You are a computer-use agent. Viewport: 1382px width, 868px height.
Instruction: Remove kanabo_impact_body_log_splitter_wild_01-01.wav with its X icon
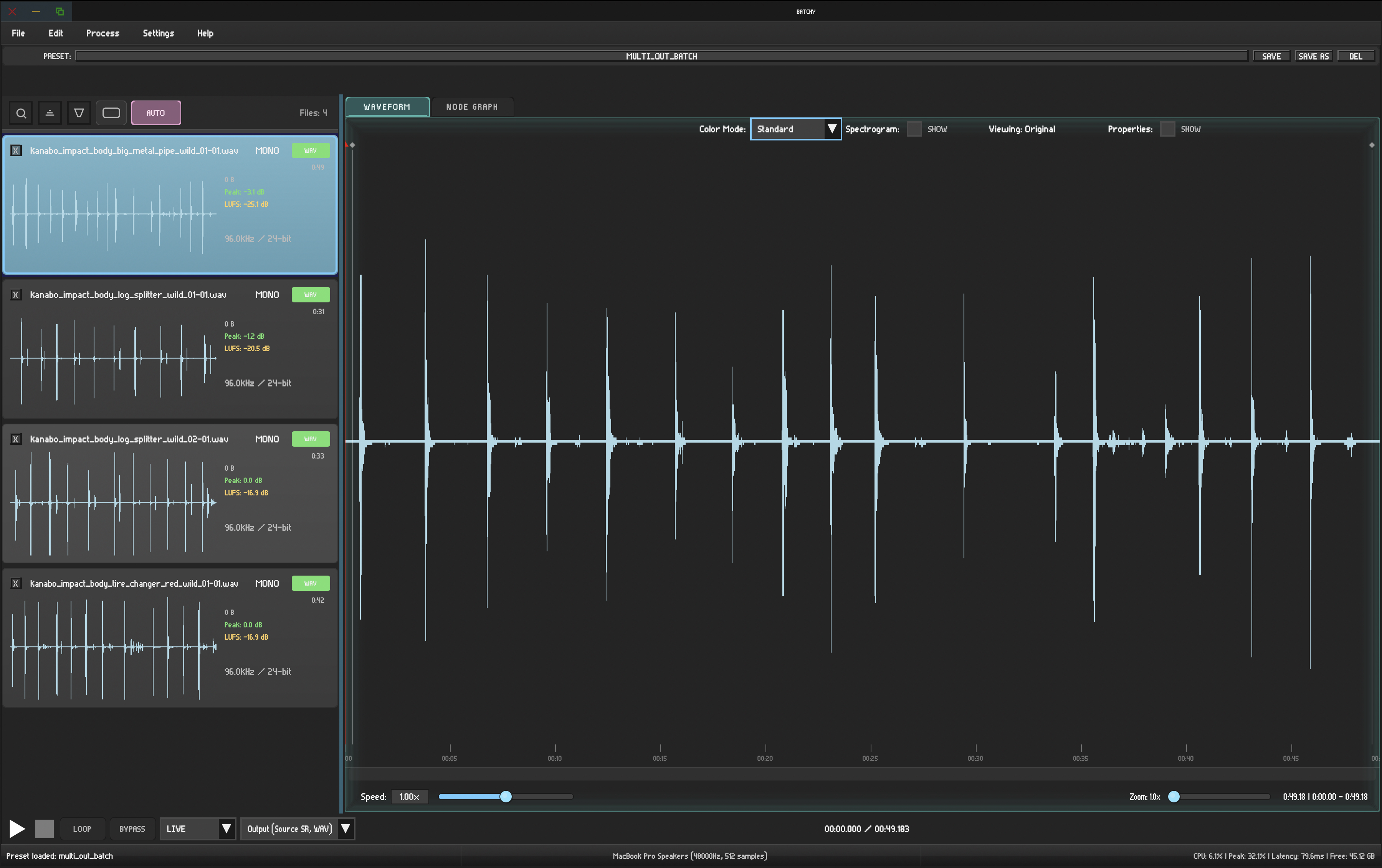(x=15, y=294)
